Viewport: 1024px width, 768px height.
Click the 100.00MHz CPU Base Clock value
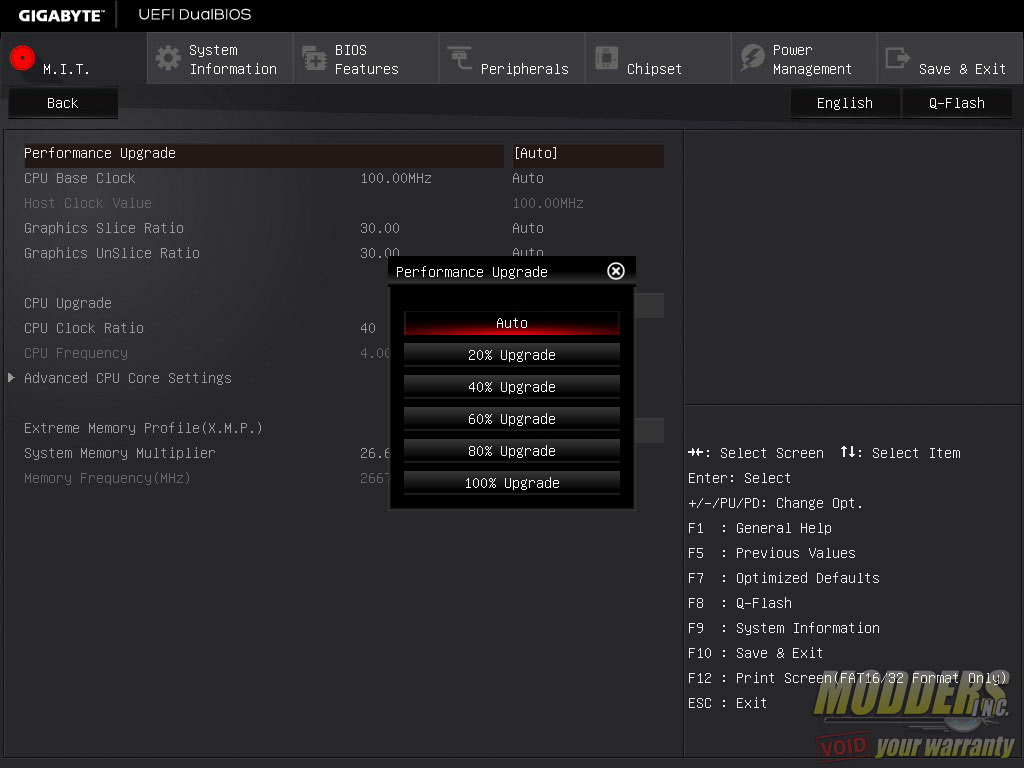[396, 178]
